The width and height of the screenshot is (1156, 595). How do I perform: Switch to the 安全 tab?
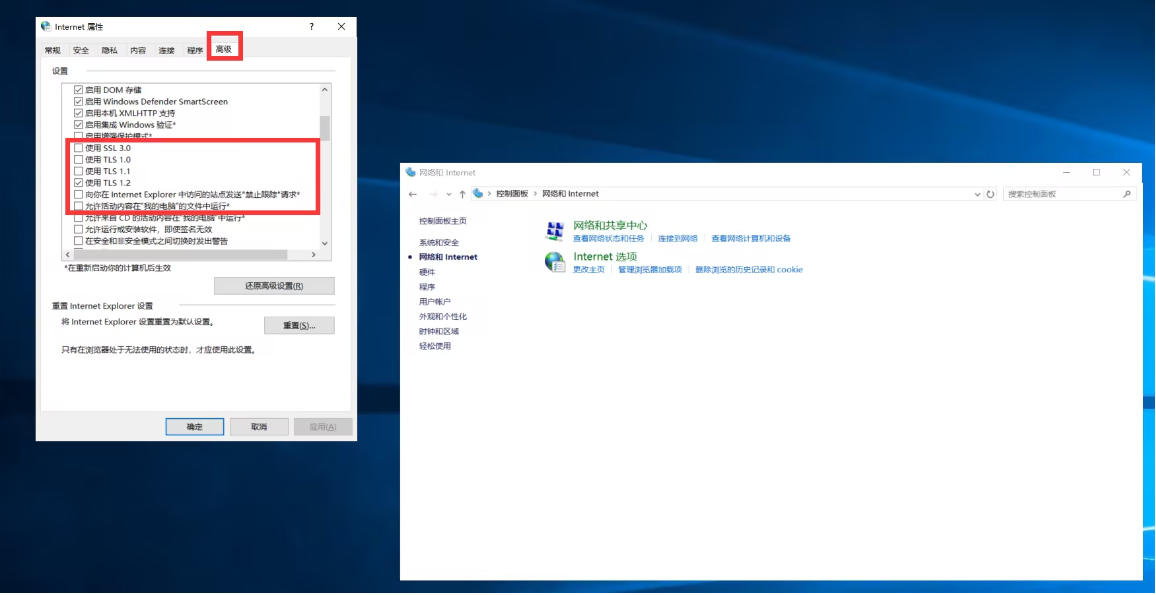click(x=81, y=50)
